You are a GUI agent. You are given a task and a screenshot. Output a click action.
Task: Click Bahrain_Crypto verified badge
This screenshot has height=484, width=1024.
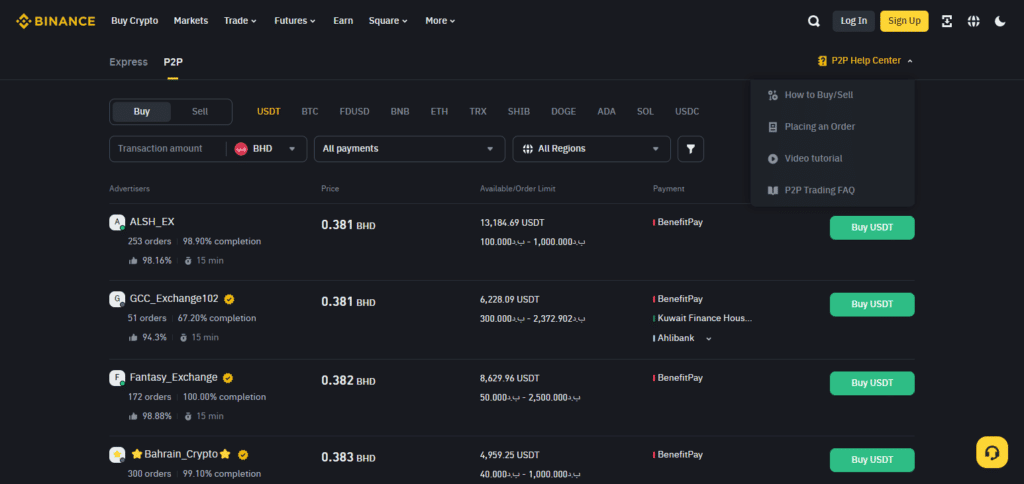[243, 455]
